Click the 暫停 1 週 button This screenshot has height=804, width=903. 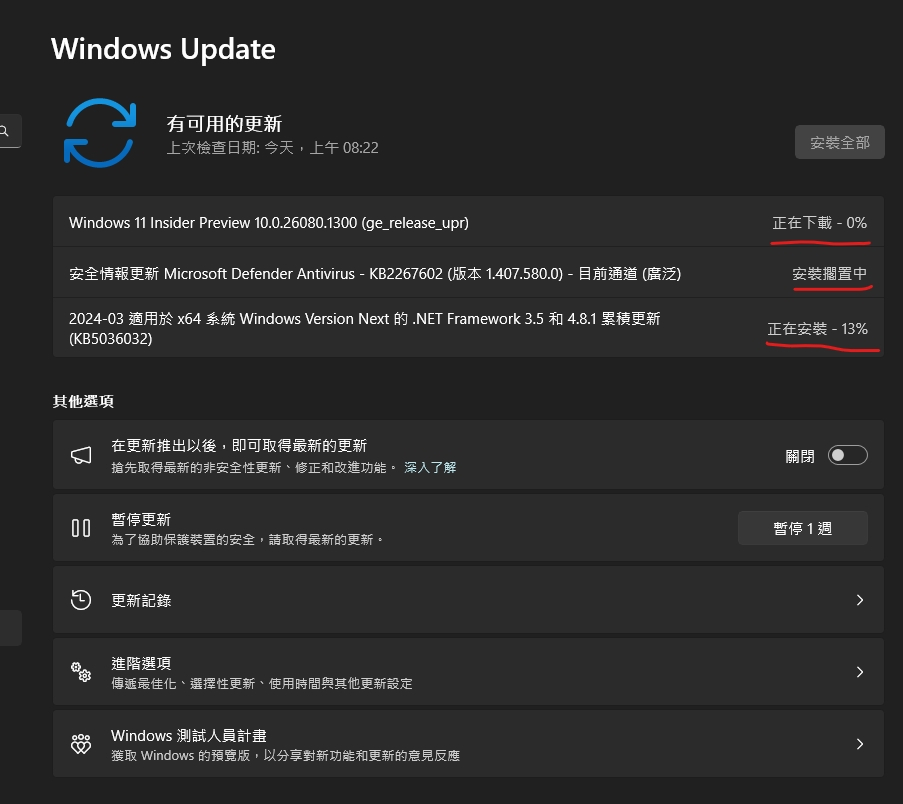803,528
